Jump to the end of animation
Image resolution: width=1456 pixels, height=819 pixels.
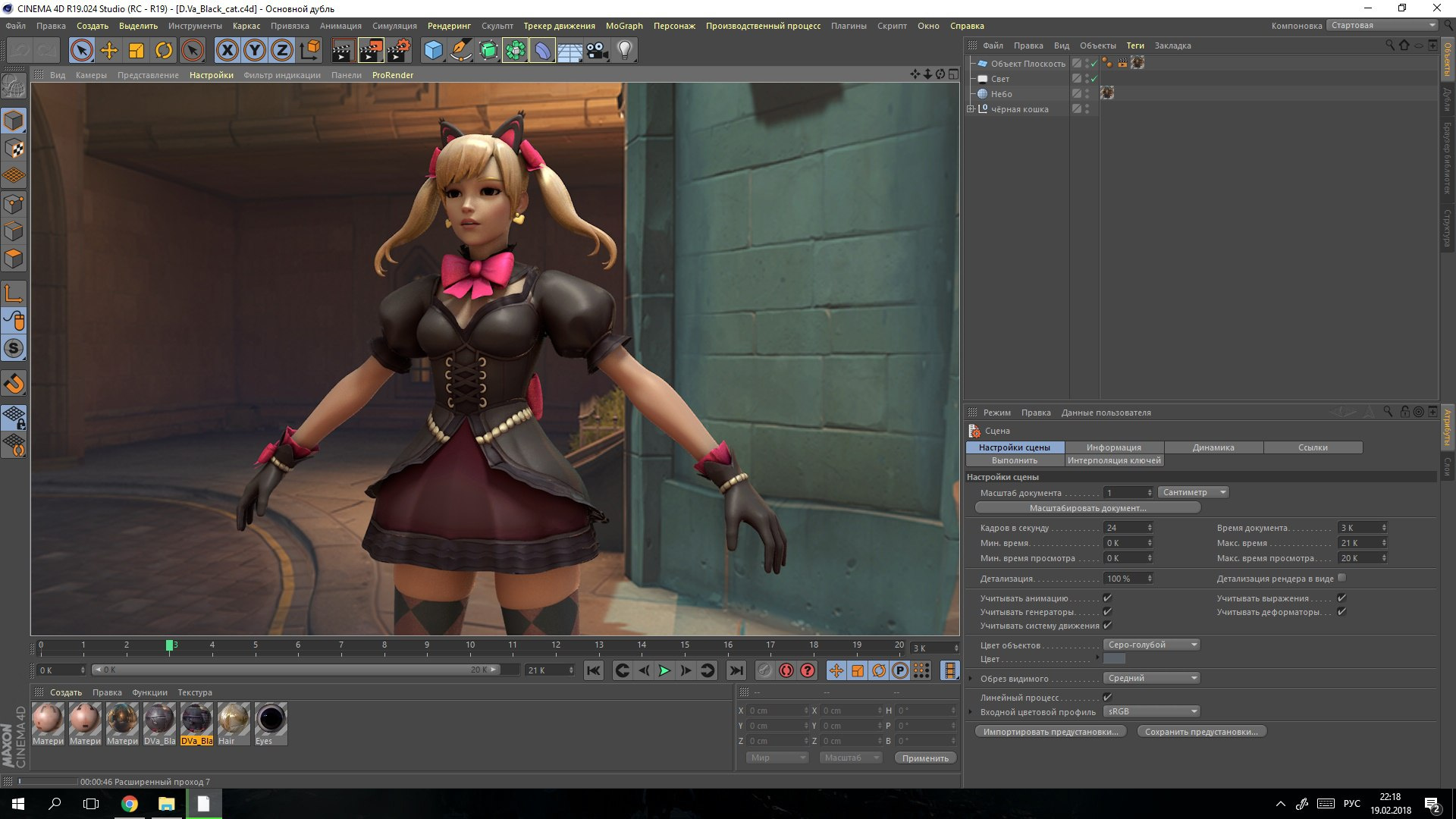tap(736, 670)
